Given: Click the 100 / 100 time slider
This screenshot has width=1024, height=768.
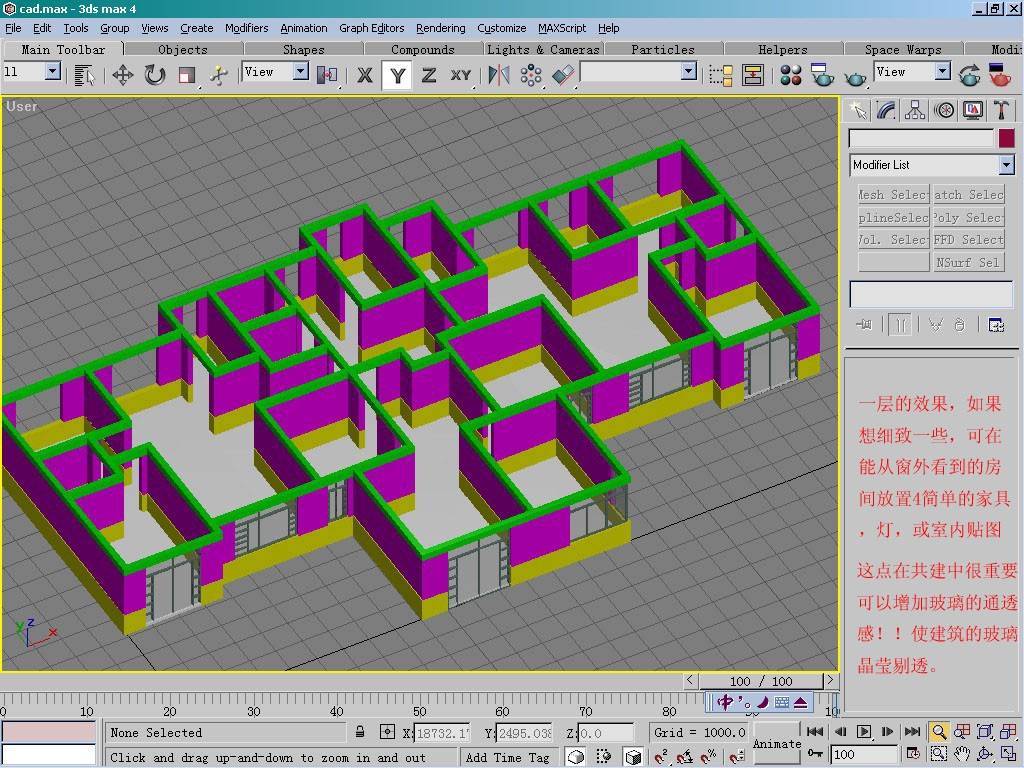Looking at the screenshot, I should pyautogui.click(x=761, y=681).
